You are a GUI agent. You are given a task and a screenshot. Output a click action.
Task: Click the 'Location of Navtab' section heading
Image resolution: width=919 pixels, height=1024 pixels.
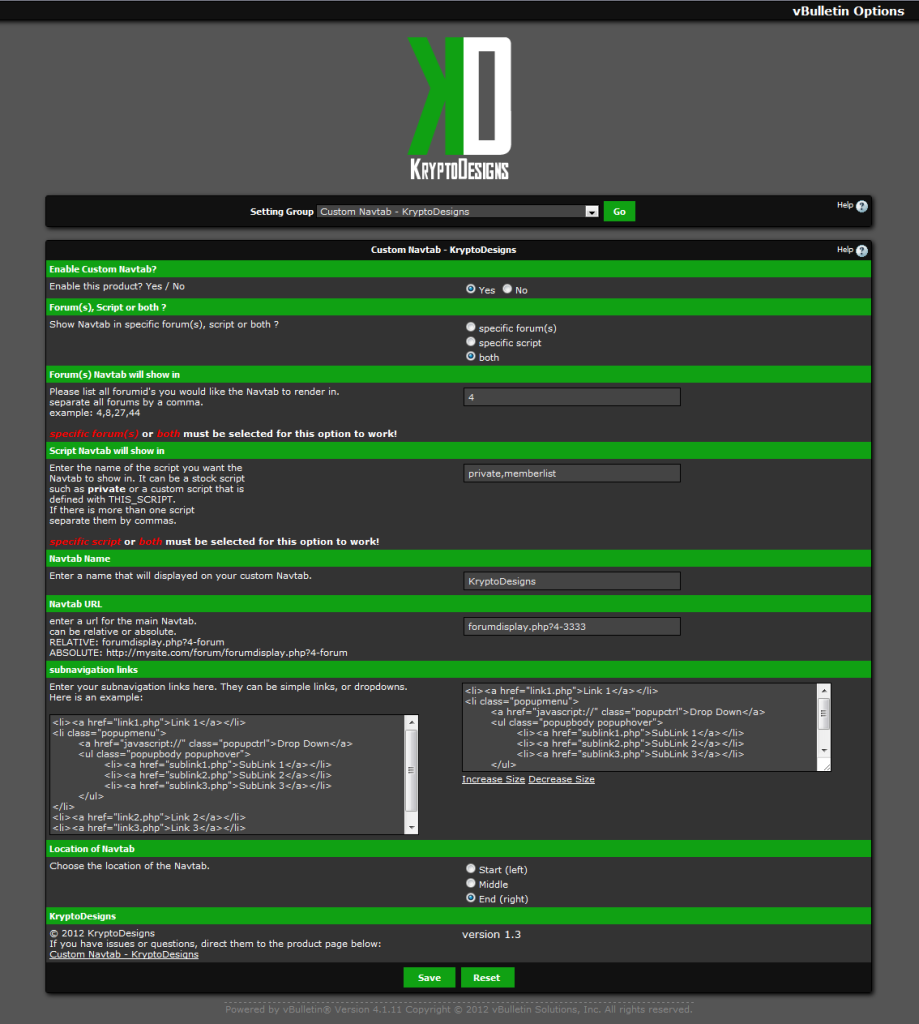click(x=92, y=849)
